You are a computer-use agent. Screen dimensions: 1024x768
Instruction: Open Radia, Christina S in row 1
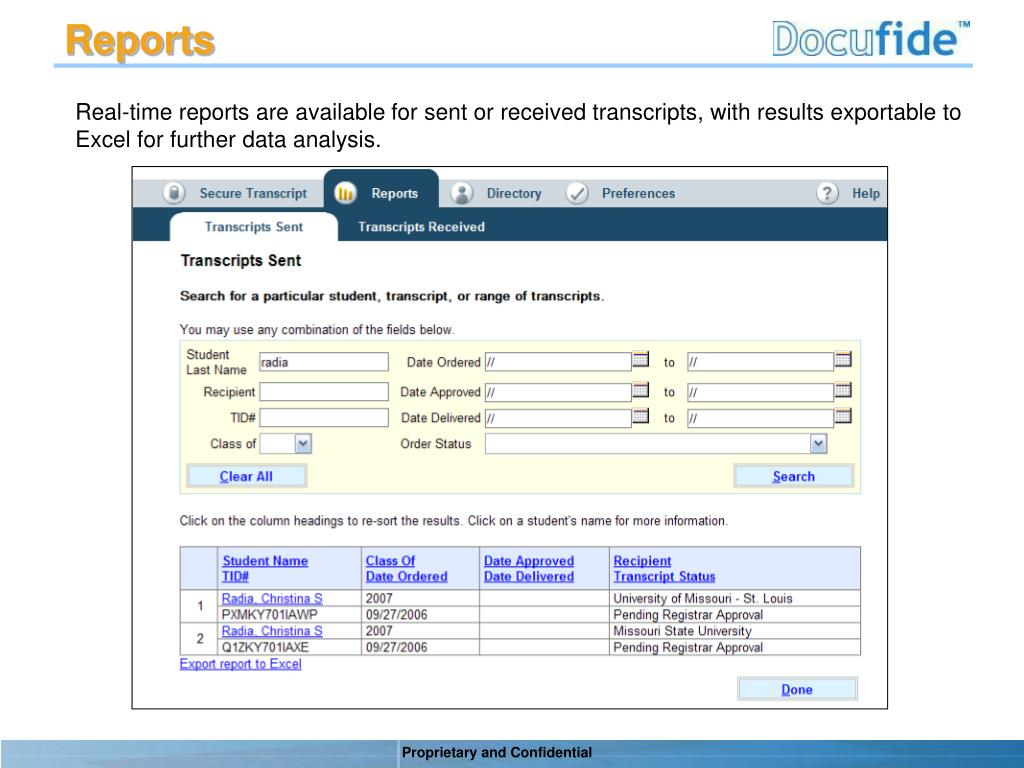[x=272, y=598]
